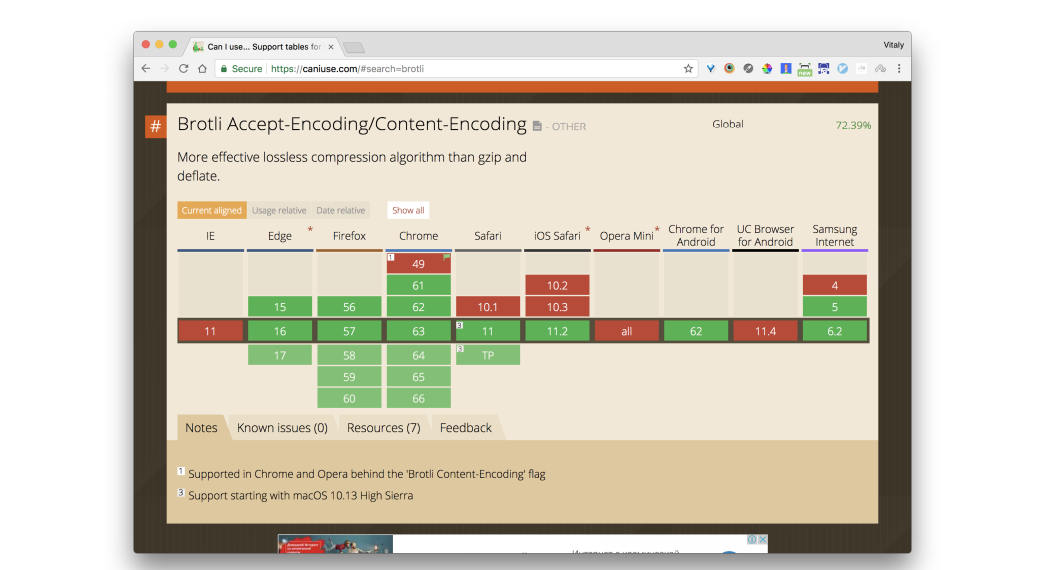Click the Firefox 57 current version cell
The width and height of the screenshot is (1046, 570).
pos(349,331)
